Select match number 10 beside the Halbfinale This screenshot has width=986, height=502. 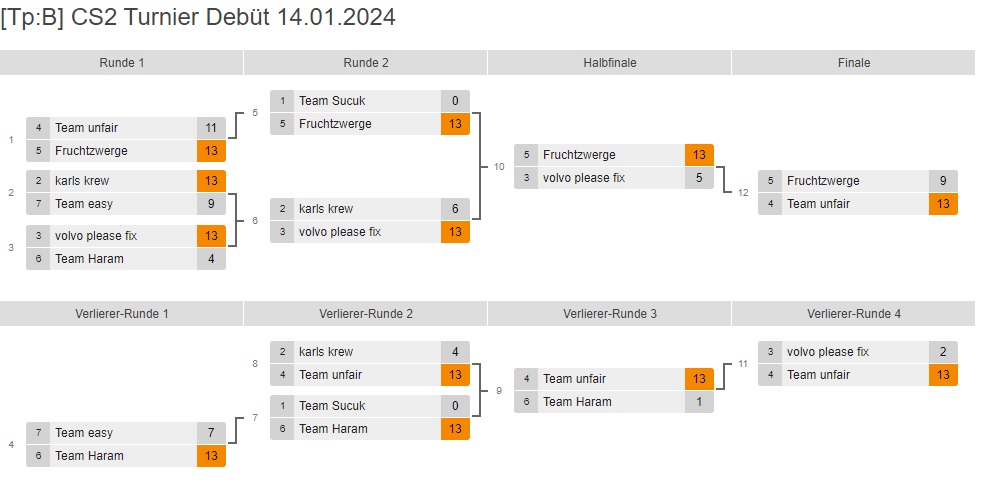499,167
